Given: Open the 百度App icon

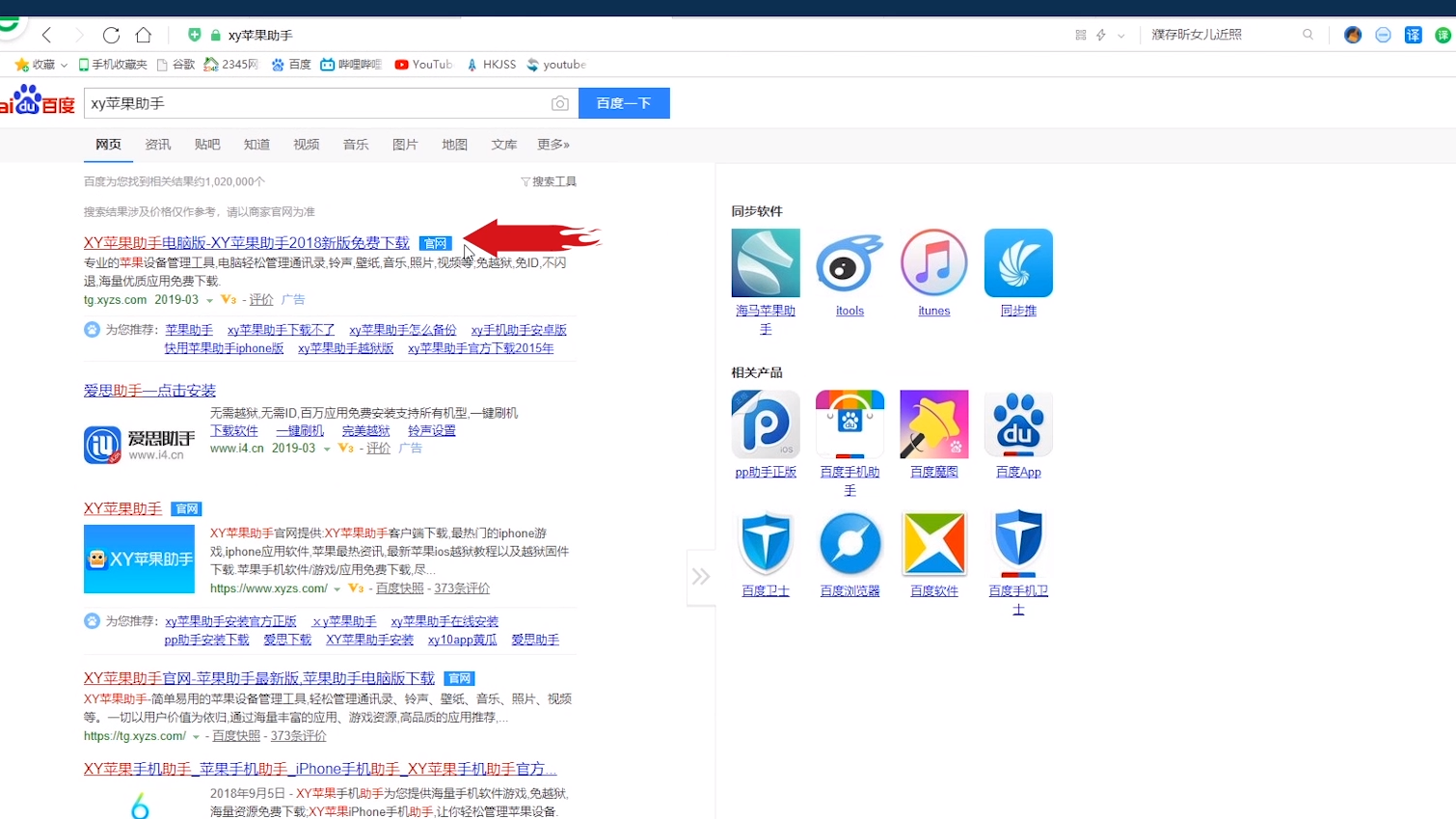Looking at the screenshot, I should pos(1018,423).
